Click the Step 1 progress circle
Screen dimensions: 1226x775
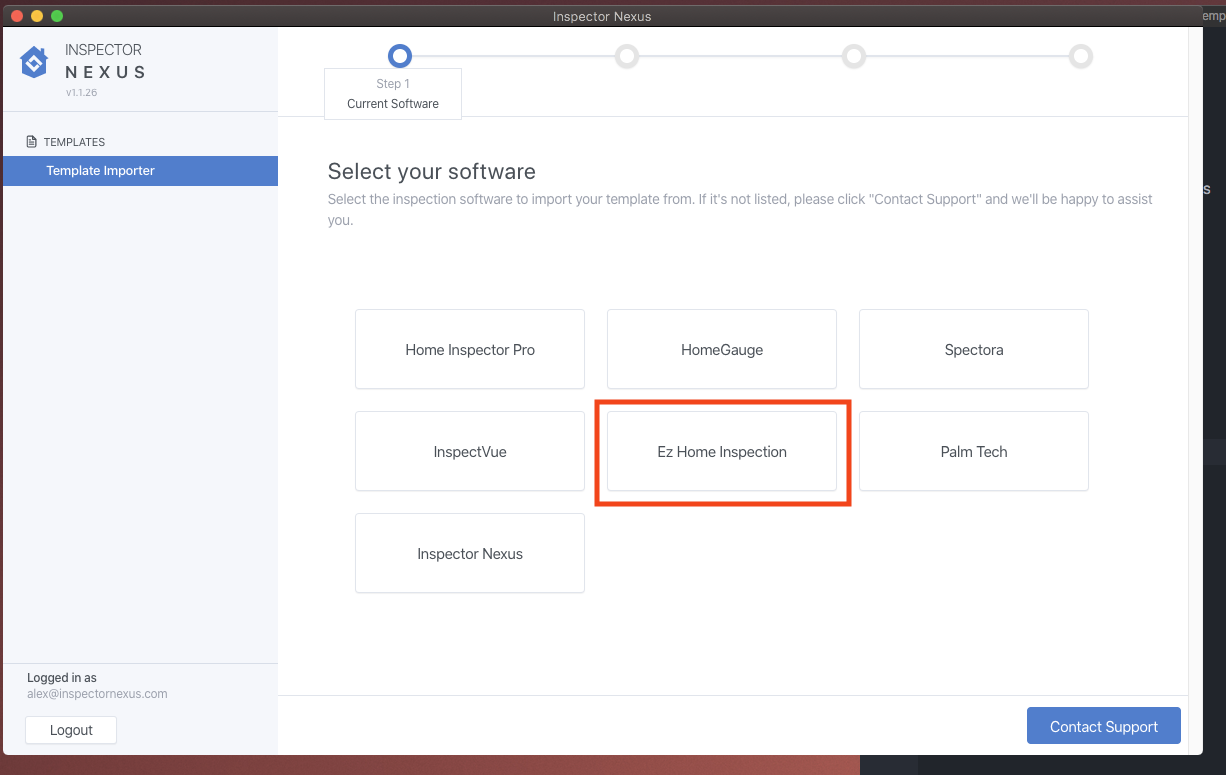(x=400, y=56)
